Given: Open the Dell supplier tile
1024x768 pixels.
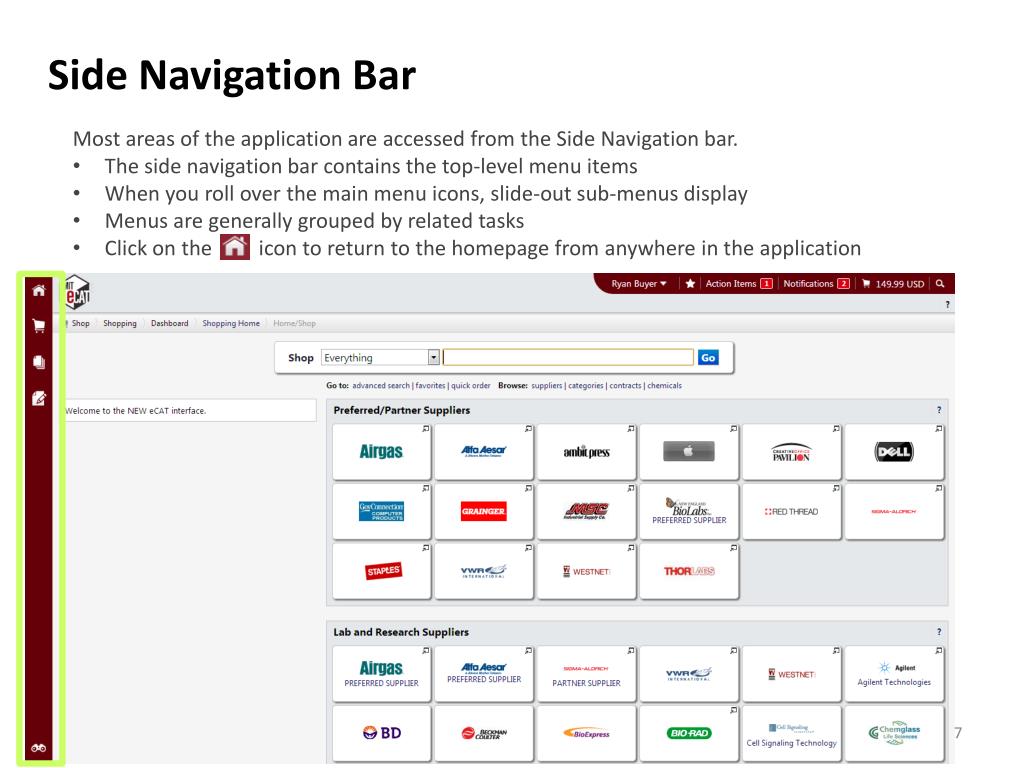Looking at the screenshot, I should pyautogui.click(x=894, y=452).
